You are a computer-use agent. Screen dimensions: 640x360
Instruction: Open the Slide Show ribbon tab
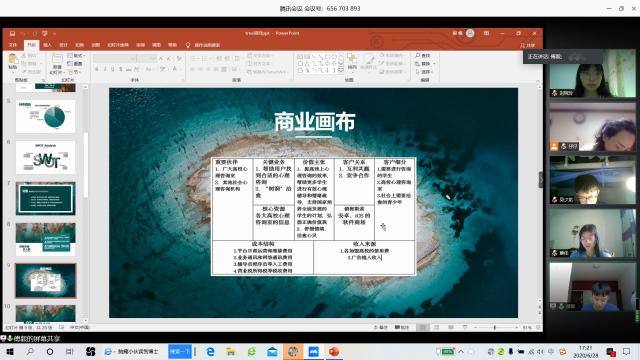tap(118, 45)
